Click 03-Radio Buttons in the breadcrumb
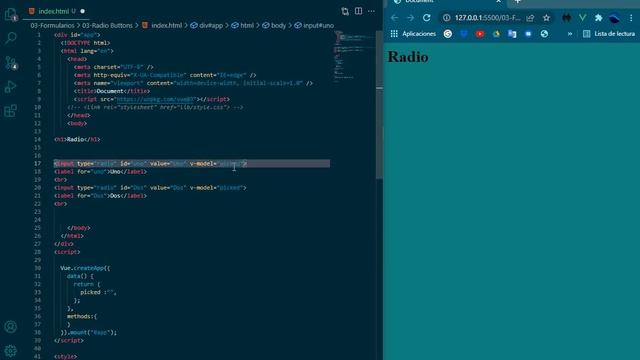The height and width of the screenshot is (360, 640). tap(107, 25)
